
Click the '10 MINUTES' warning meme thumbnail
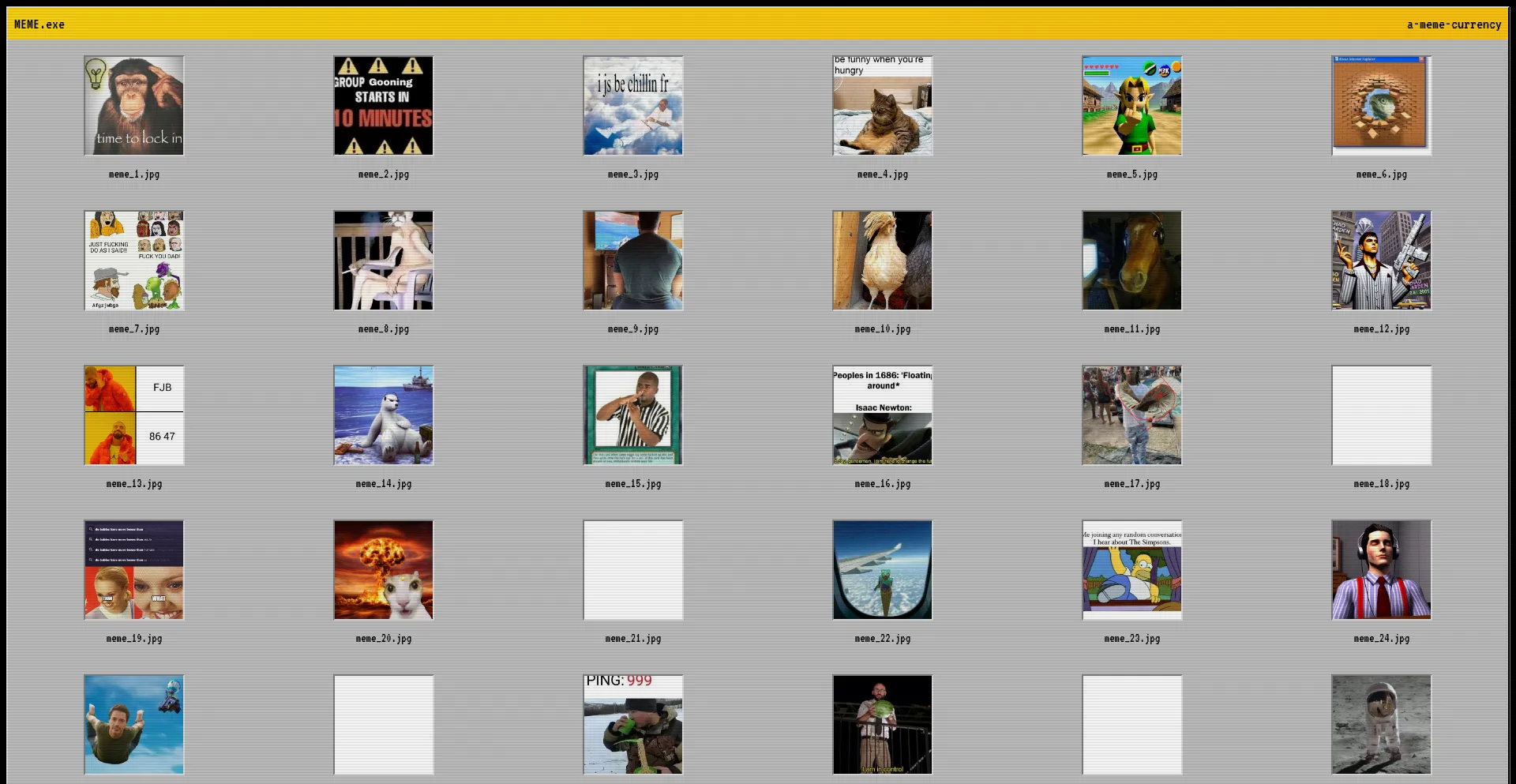384,106
